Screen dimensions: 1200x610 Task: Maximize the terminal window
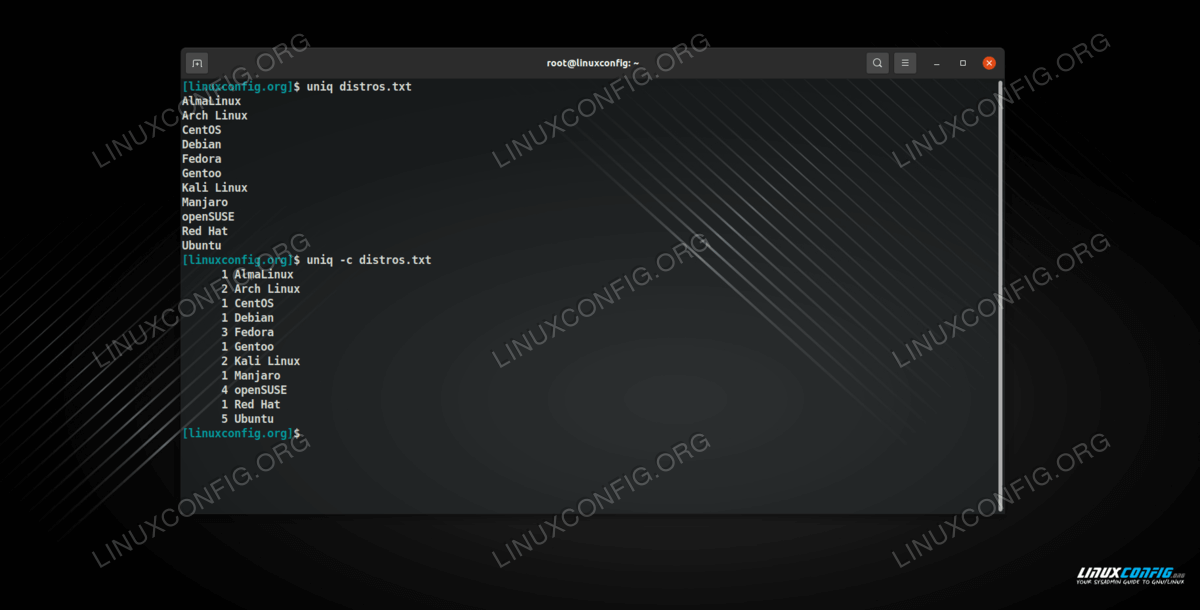click(x=963, y=63)
